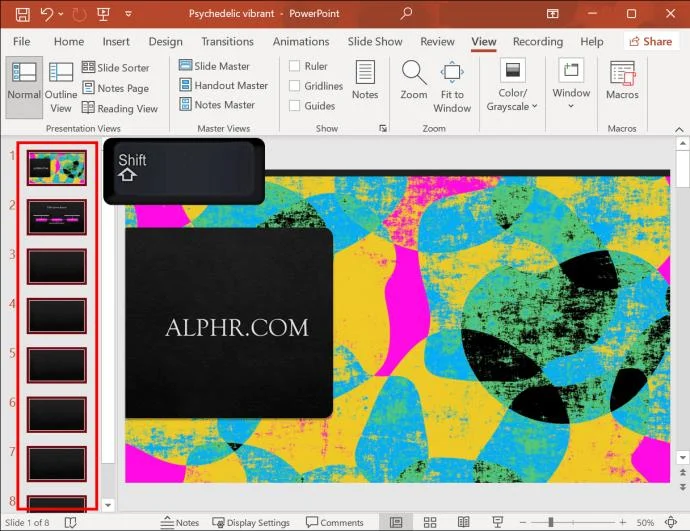690x531 pixels.
Task: Open the Transitions tab
Action: [x=228, y=41]
